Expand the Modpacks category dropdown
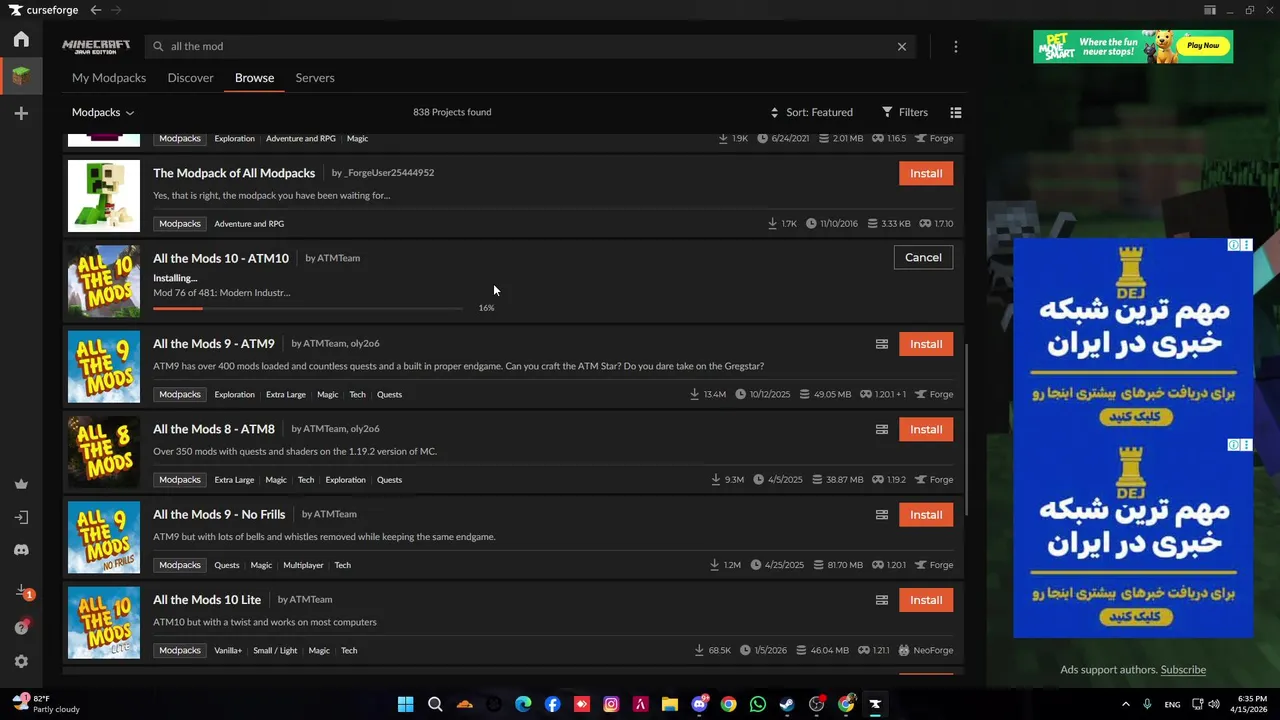 click(x=103, y=112)
